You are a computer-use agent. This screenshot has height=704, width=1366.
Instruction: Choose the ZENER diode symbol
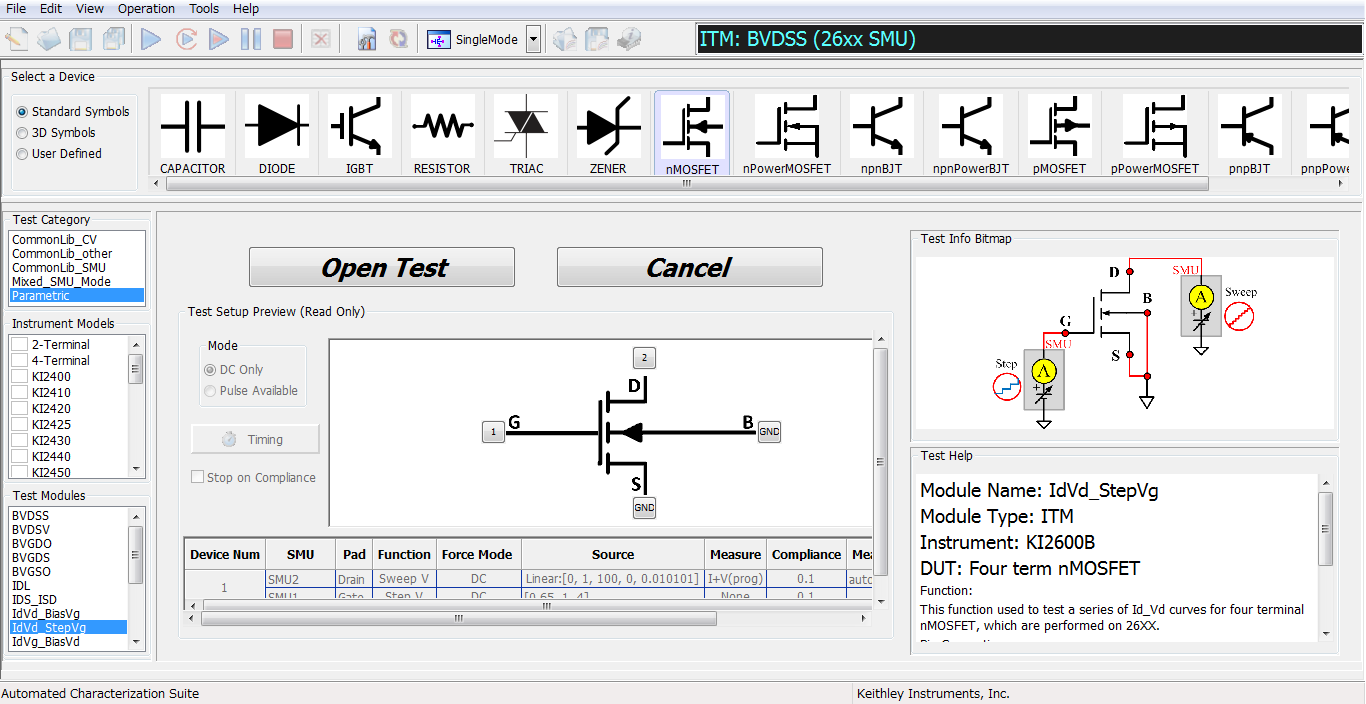pos(608,134)
